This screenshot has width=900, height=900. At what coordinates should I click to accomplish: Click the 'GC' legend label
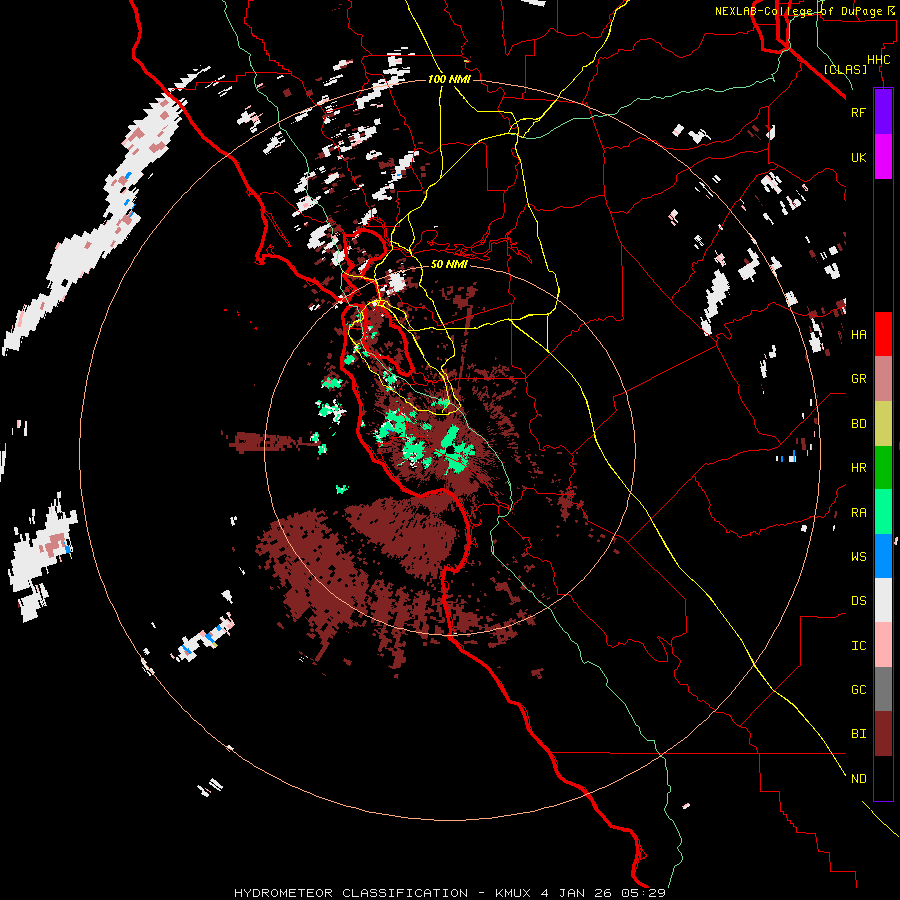[858, 689]
